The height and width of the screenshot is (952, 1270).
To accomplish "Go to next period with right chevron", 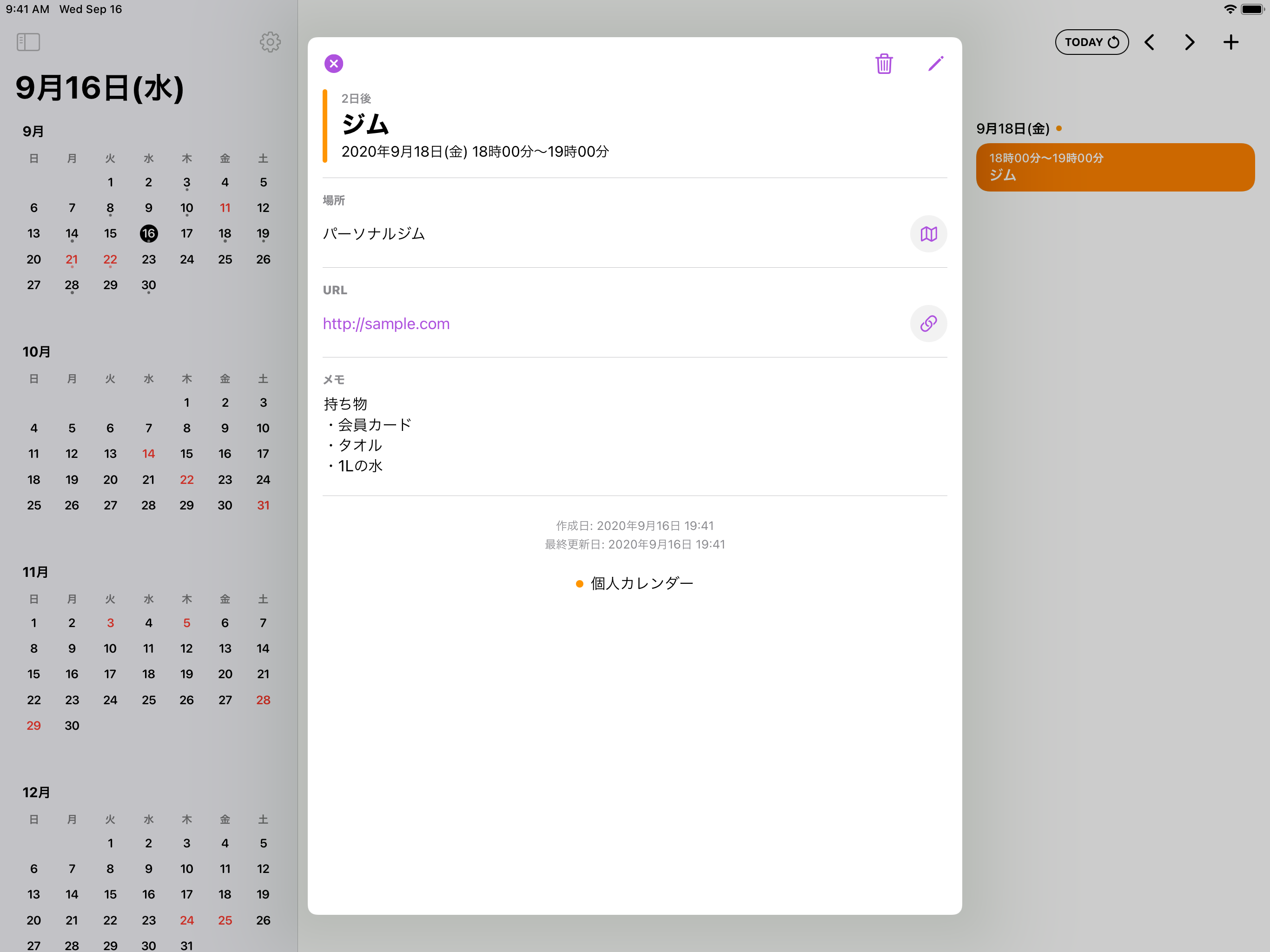I will tap(1189, 42).
